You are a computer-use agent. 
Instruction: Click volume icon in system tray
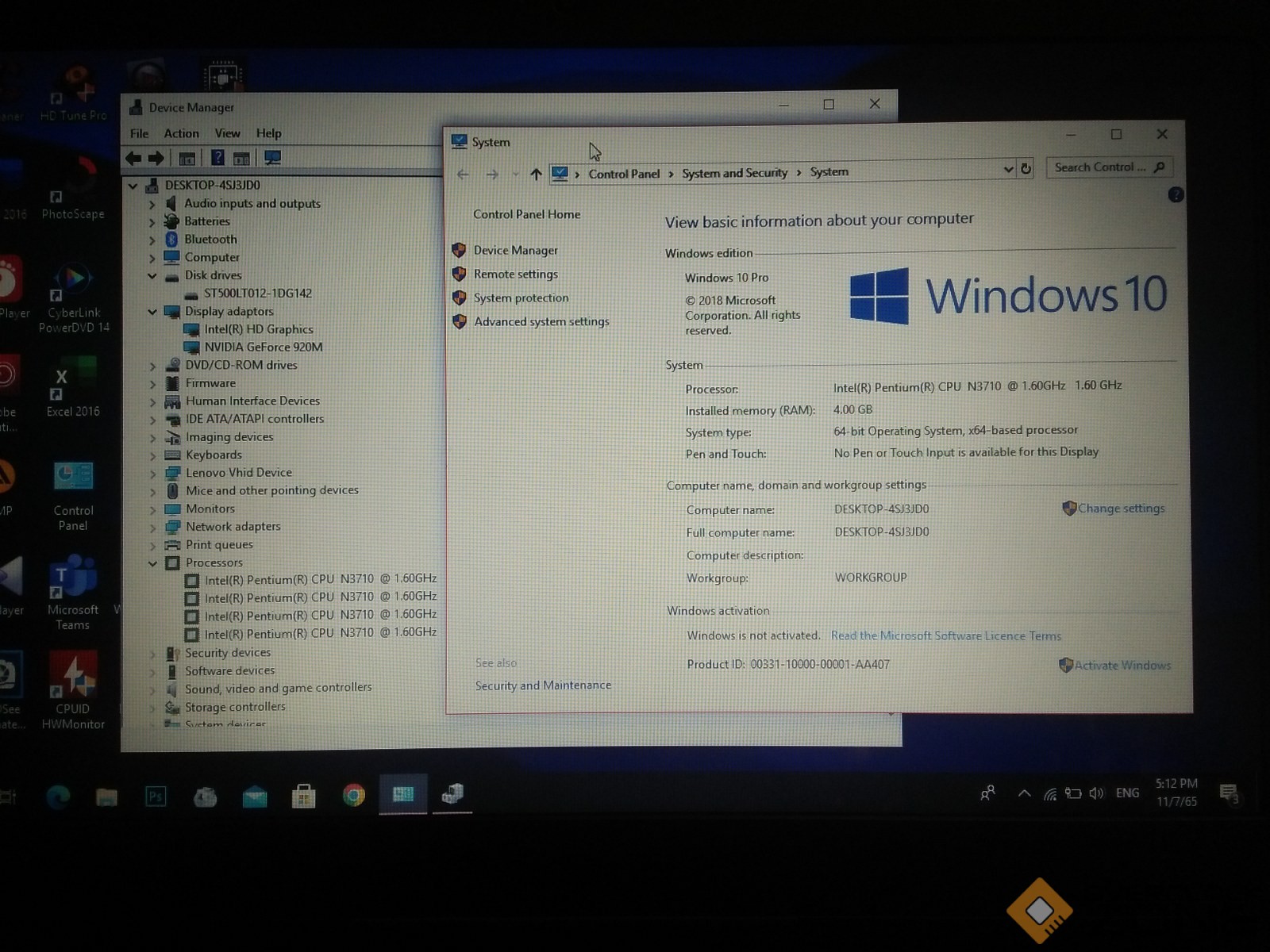coord(1096,793)
